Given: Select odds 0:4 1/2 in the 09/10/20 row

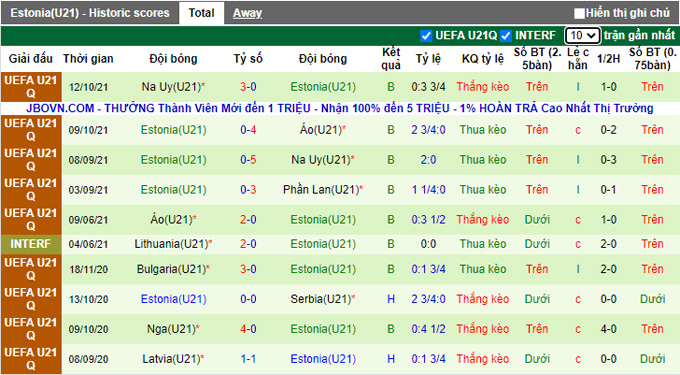Looking at the screenshot, I should (428, 329).
